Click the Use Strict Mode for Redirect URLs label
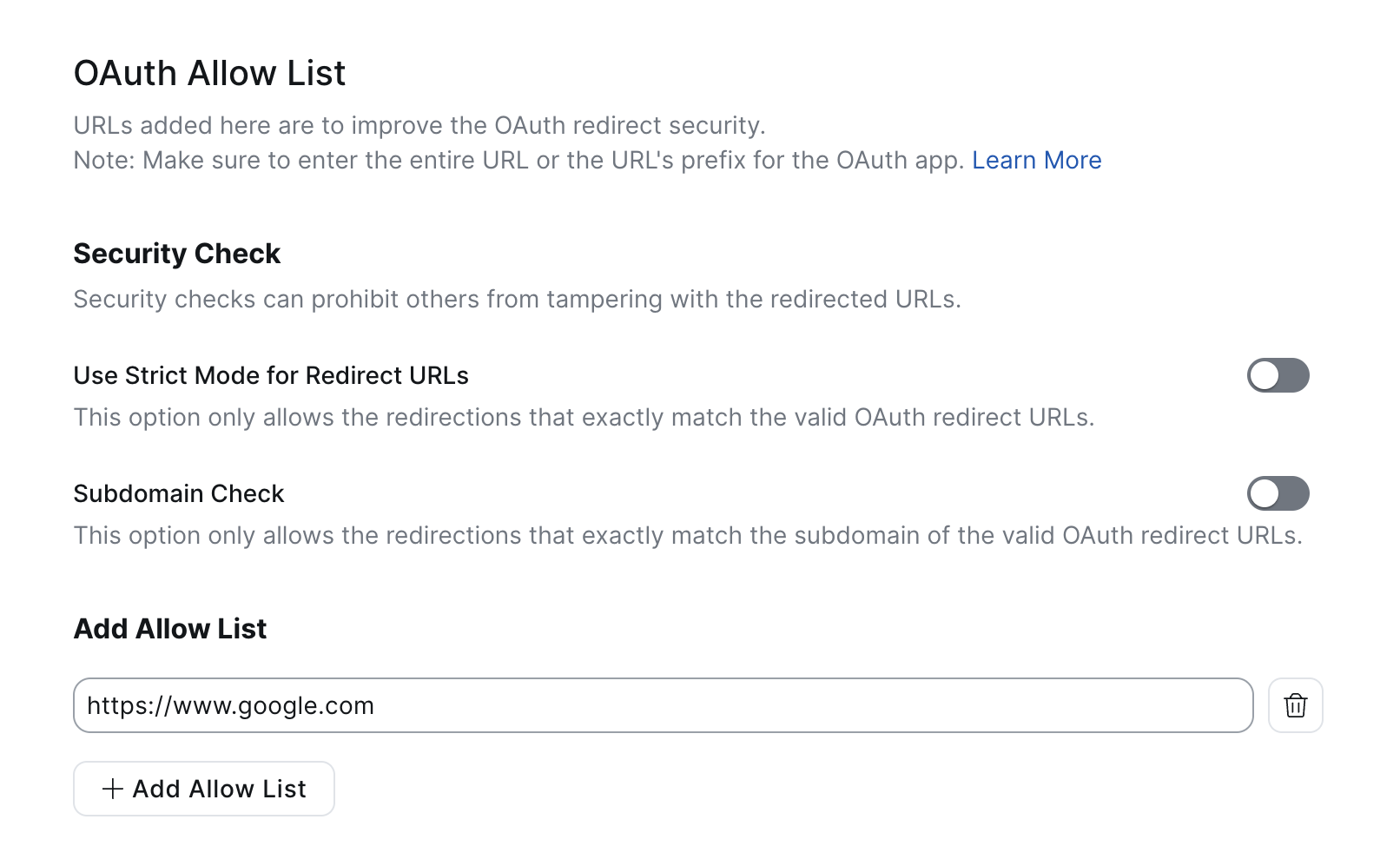The image size is (1400, 846). (271, 375)
